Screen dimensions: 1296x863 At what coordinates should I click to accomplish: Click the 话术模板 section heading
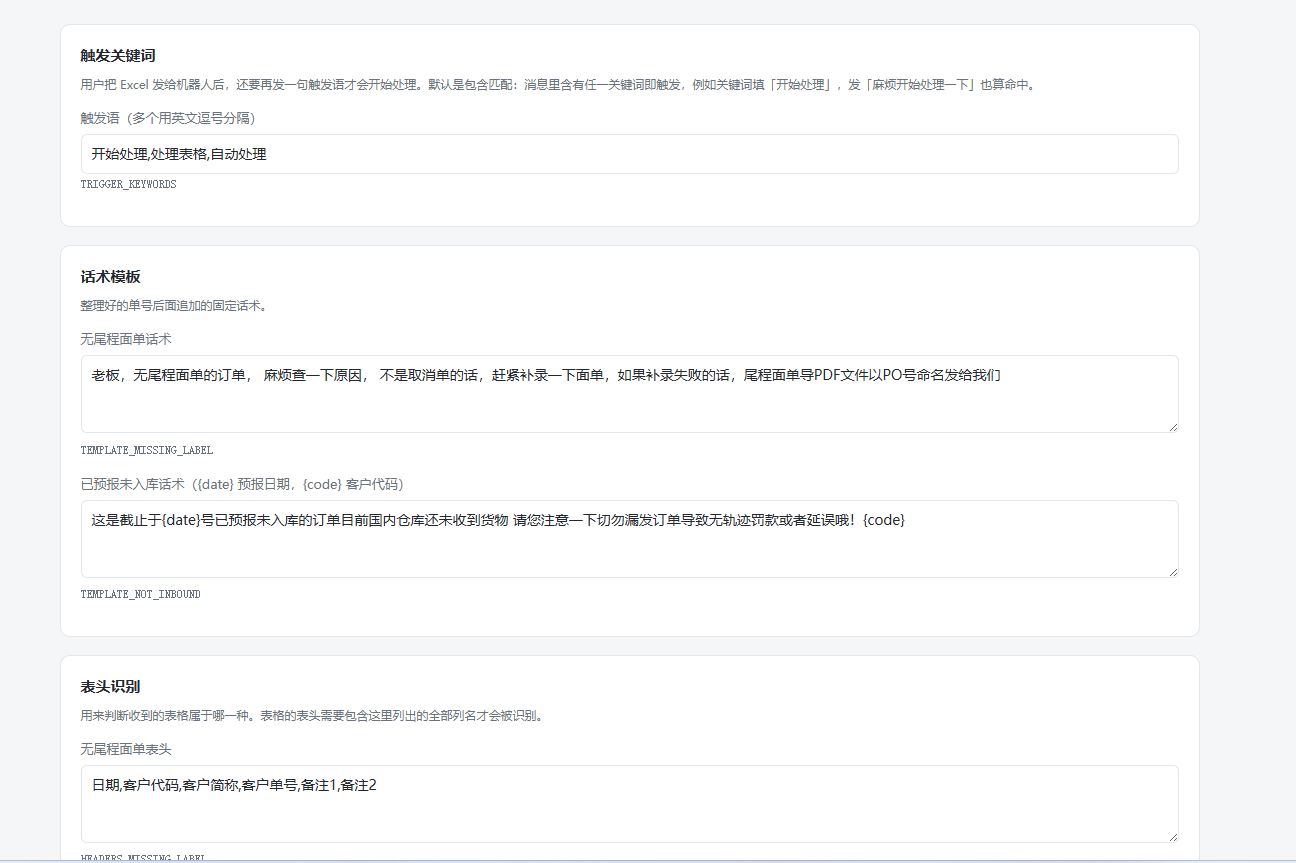click(111, 277)
